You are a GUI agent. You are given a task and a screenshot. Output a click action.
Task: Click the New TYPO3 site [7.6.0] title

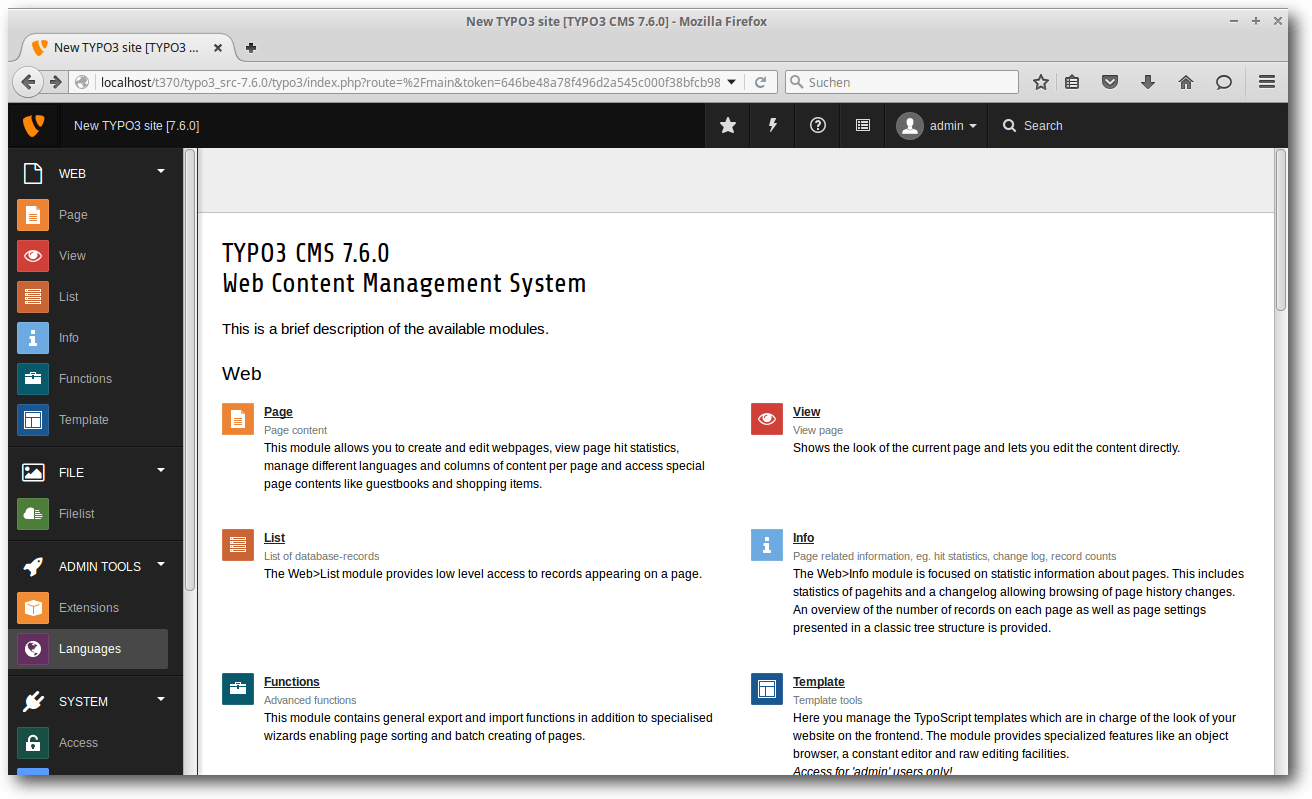tap(136, 126)
